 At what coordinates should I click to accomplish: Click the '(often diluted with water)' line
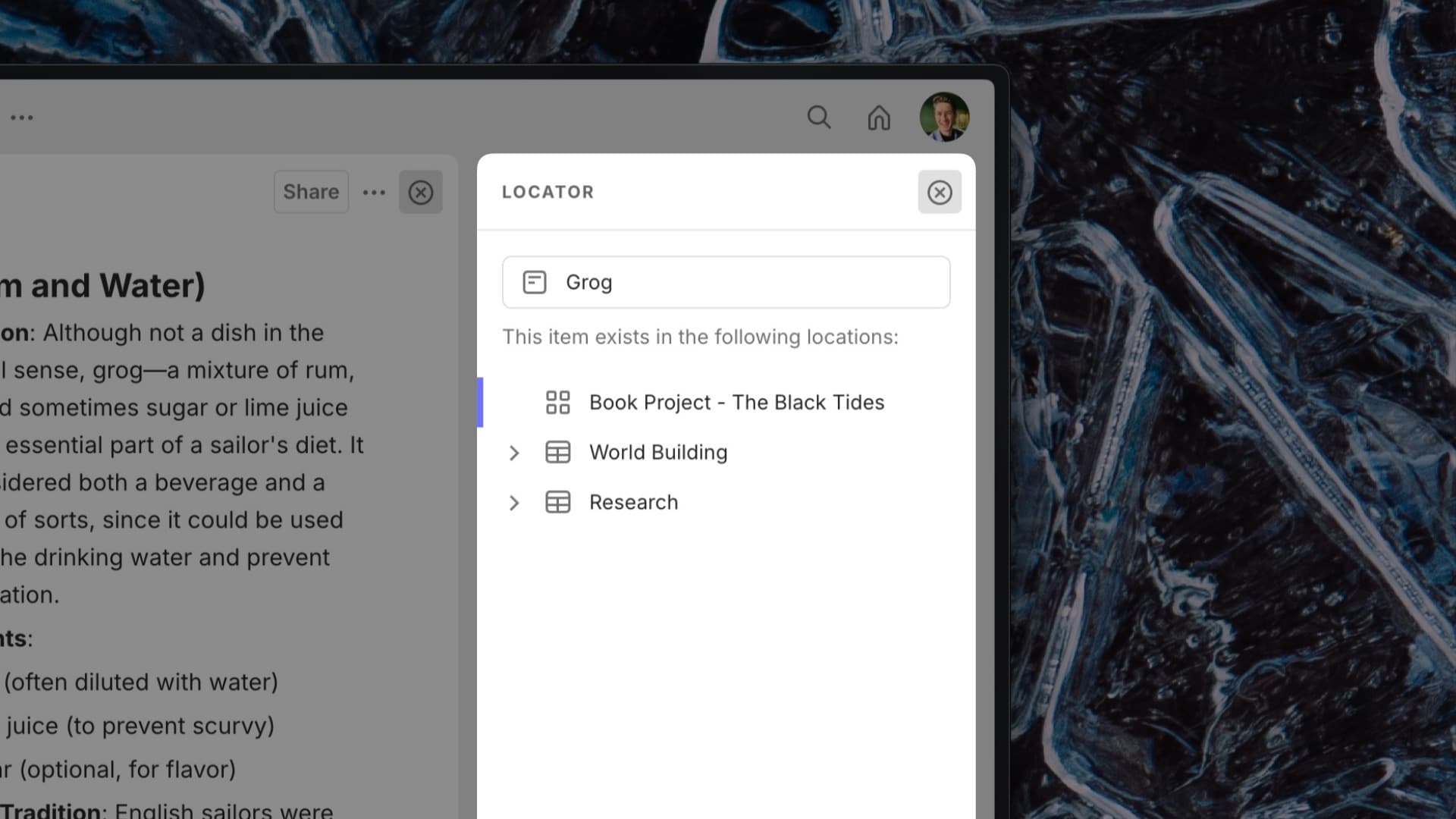[x=141, y=682]
